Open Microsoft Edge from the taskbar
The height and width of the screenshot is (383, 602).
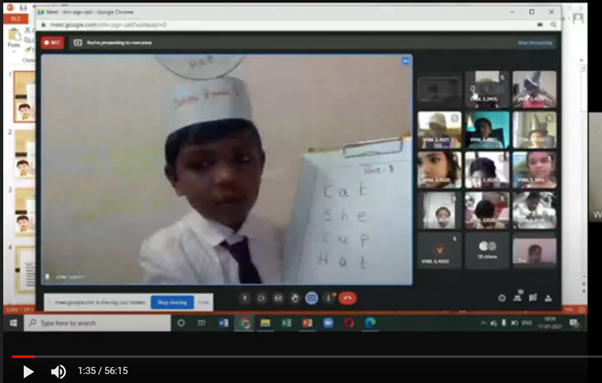coord(370,323)
